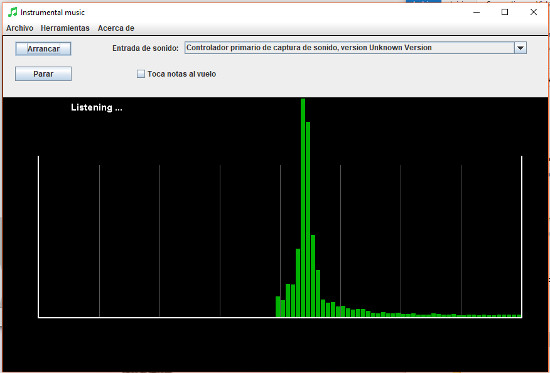Click the first gray vertical gridline in spectrum

[x=99, y=241]
